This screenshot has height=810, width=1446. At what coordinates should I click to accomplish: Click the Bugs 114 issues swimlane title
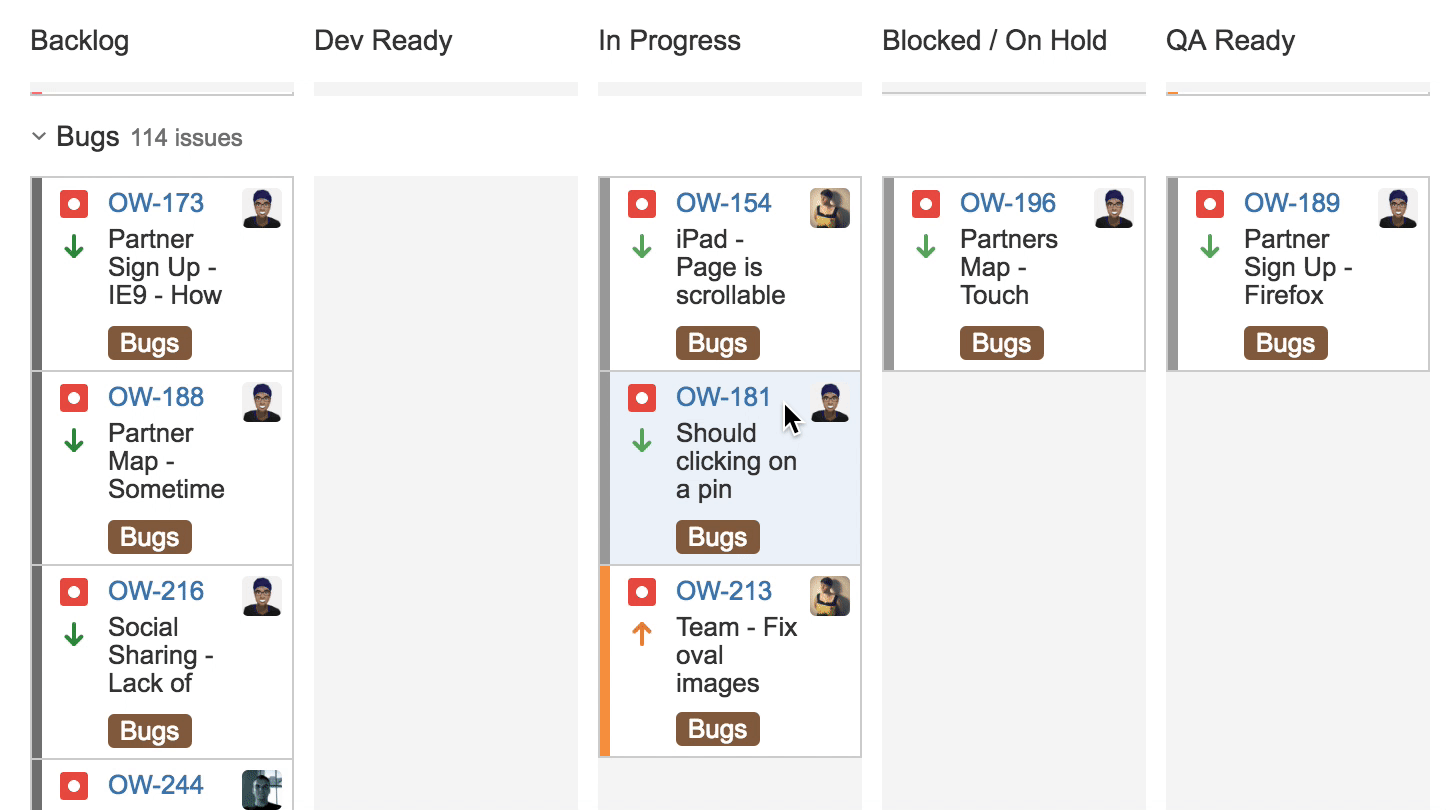point(149,137)
